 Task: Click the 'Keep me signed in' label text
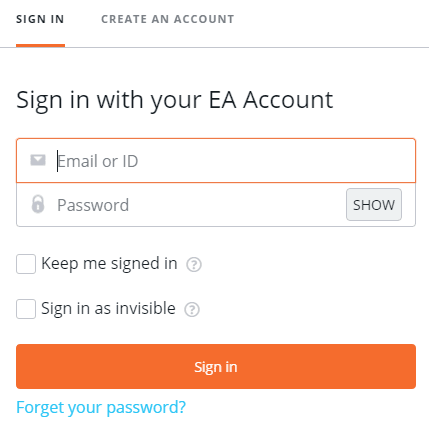(109, 264)
